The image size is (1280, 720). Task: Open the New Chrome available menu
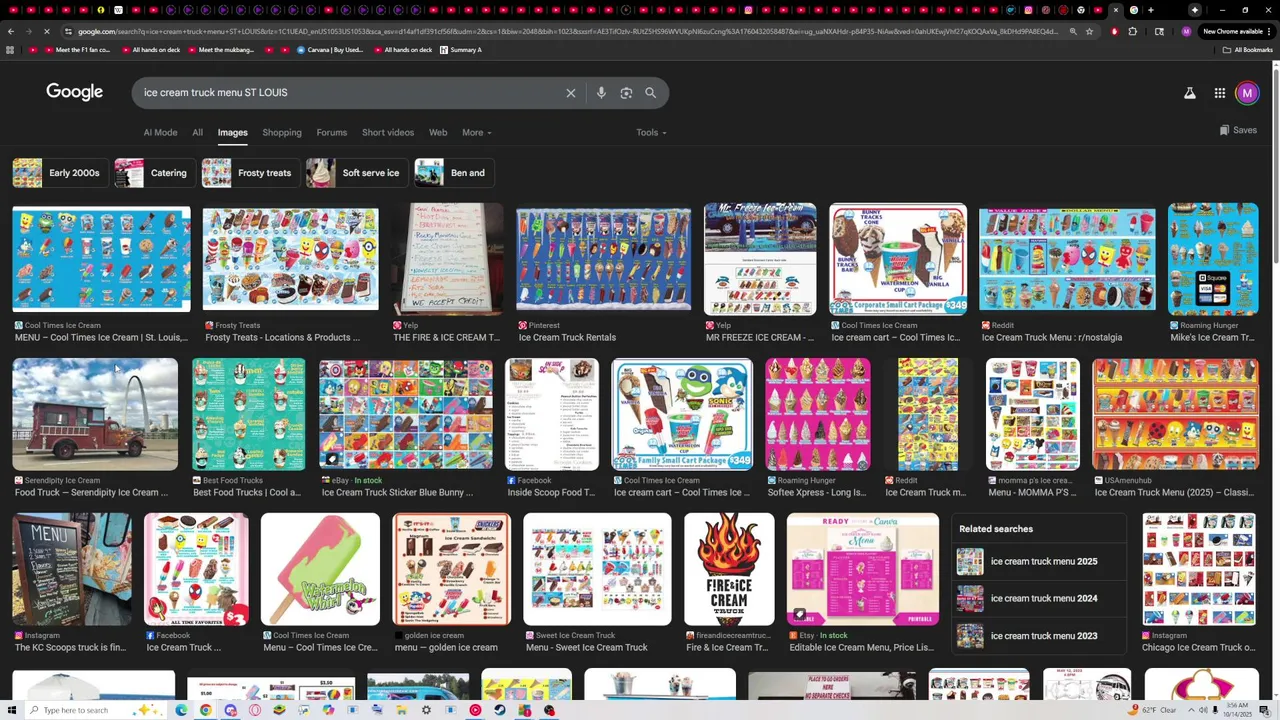pos(1236,31)
